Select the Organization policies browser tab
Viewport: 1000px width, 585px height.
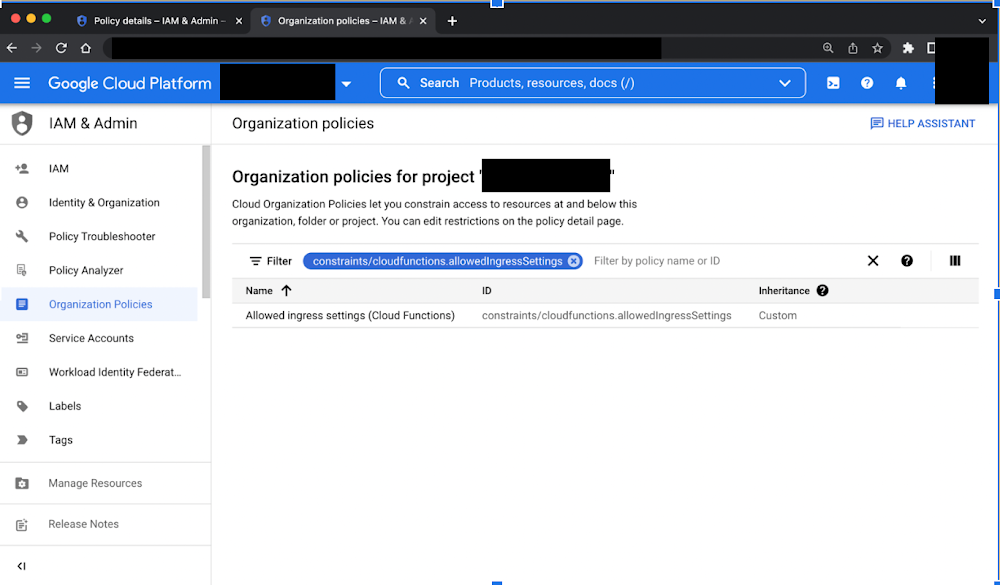pyautogui.click(x=344, y=20)
